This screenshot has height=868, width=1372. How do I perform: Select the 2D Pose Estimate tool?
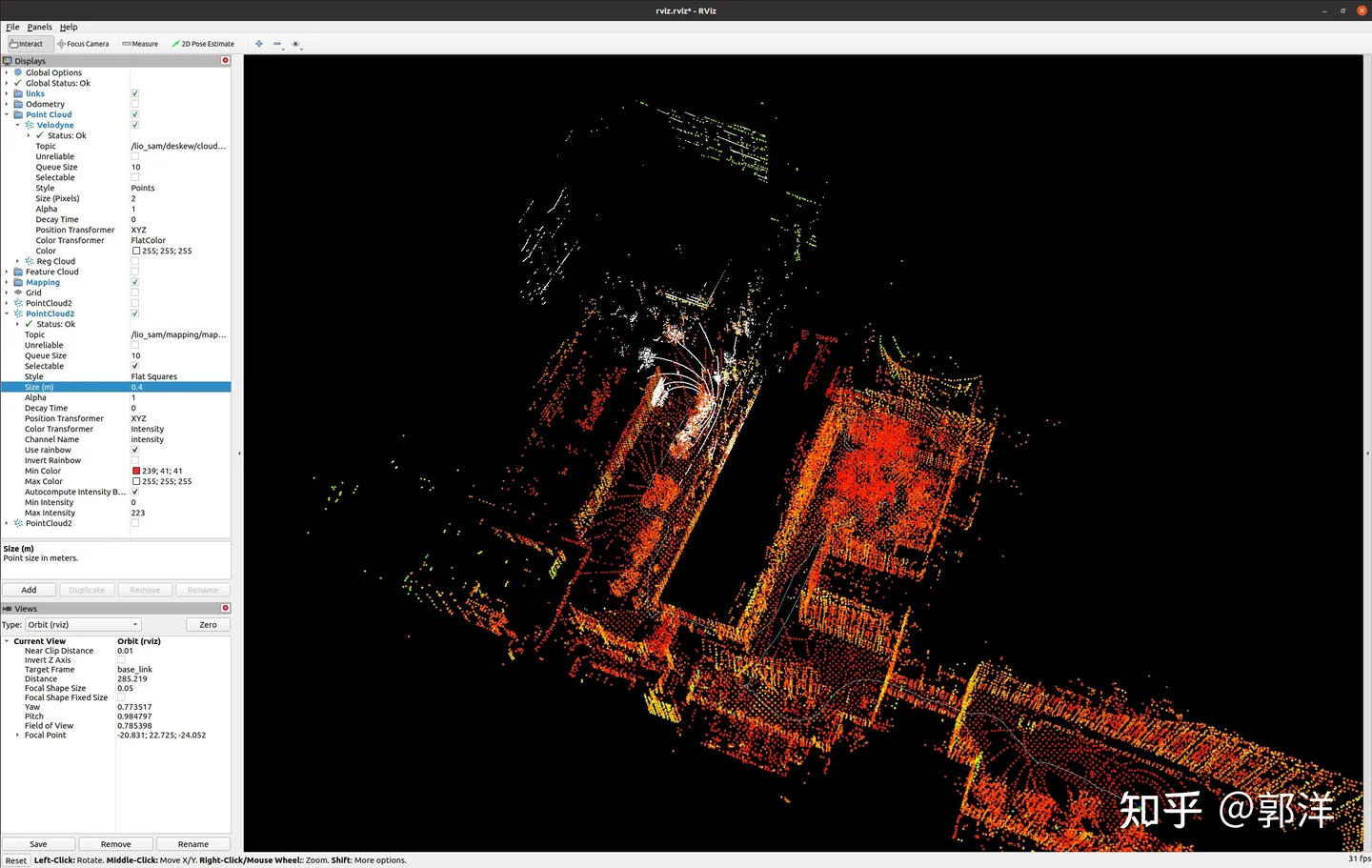203,44
